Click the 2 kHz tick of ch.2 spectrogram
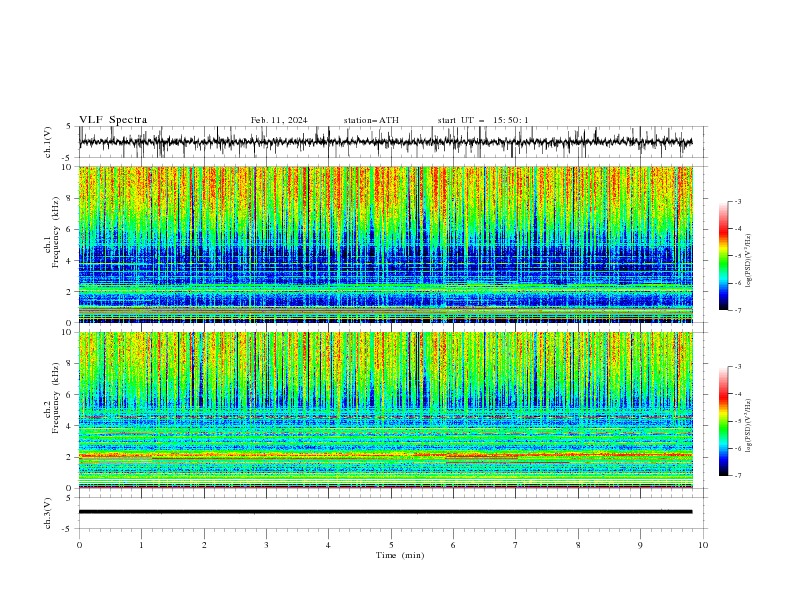 (x=69, y=457)
